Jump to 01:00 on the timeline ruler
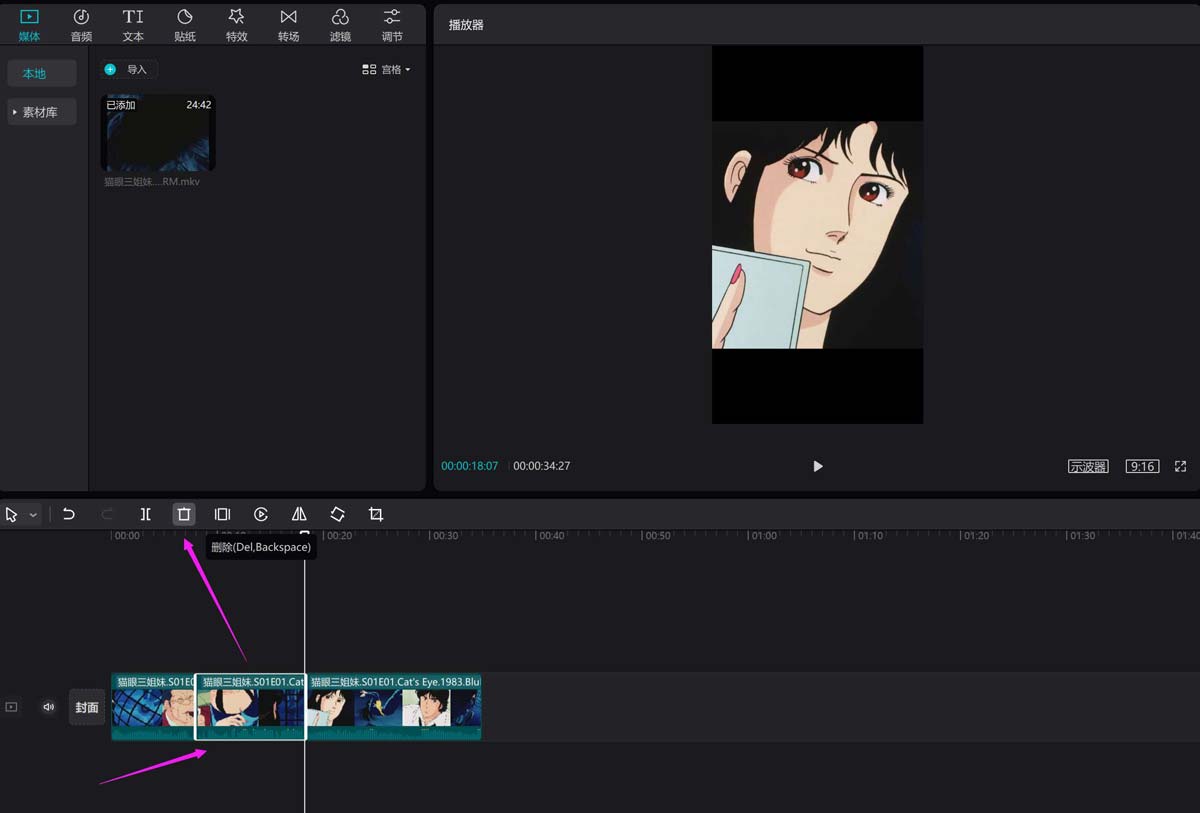Screen dimensions: 1200x813 click(764, 536)
